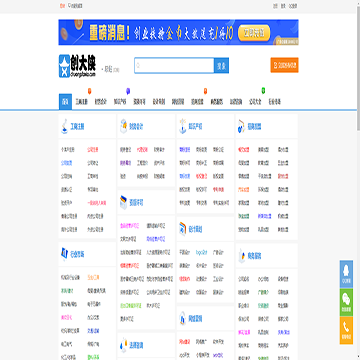
Task: Click the 网站建设 category card icon
Action: tap(182, 318)
